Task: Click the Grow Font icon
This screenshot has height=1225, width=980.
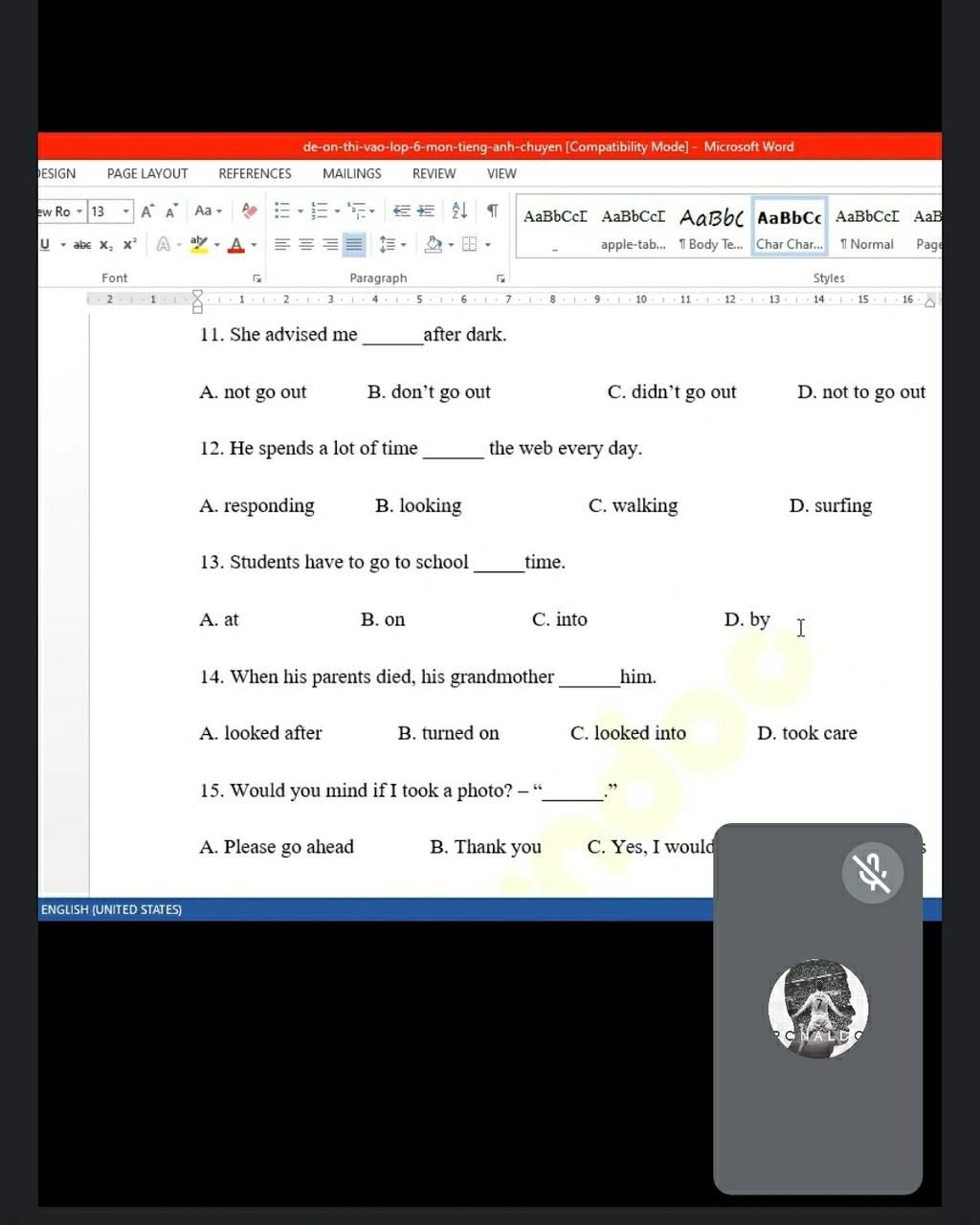Action: point(147,212)
